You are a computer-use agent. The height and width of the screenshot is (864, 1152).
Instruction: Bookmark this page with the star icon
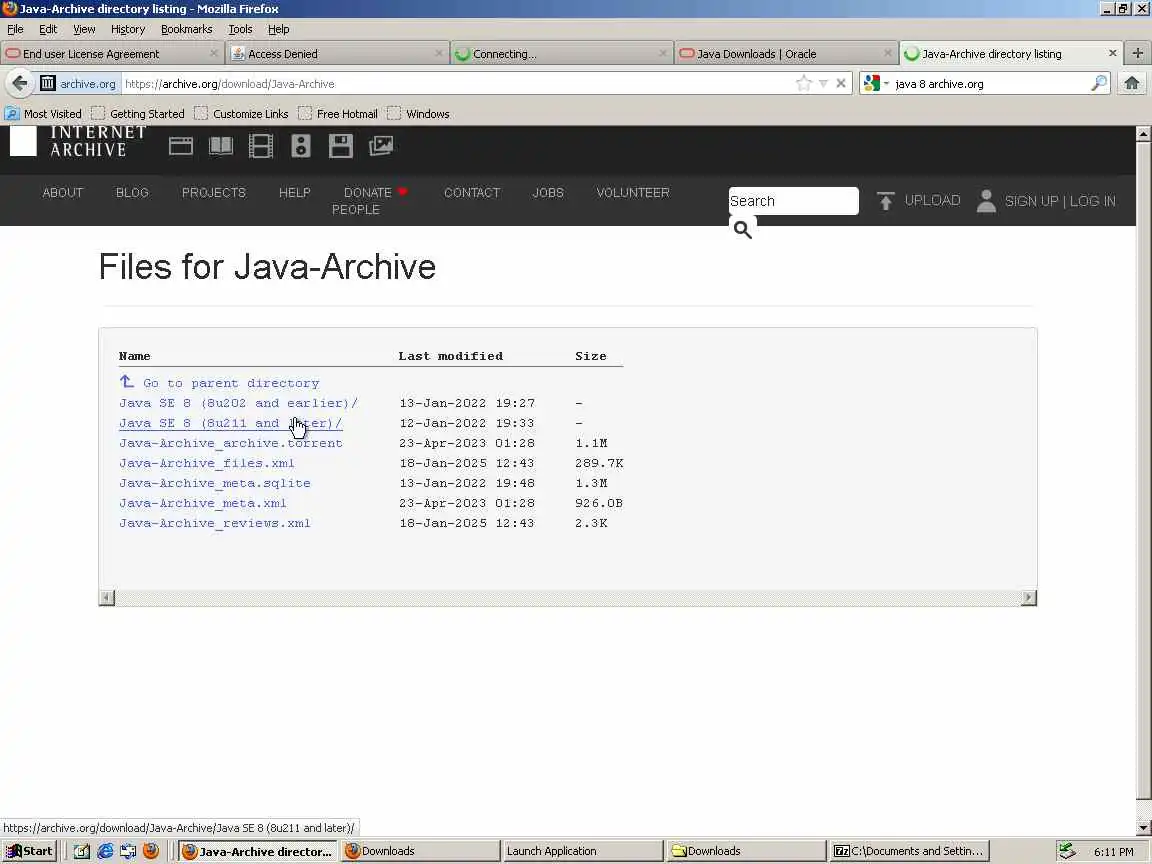[x=804, y=83]
